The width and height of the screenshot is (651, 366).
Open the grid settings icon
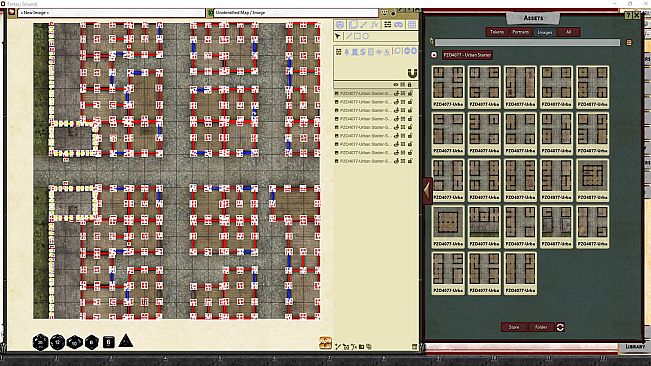click(x=412, y=25)
